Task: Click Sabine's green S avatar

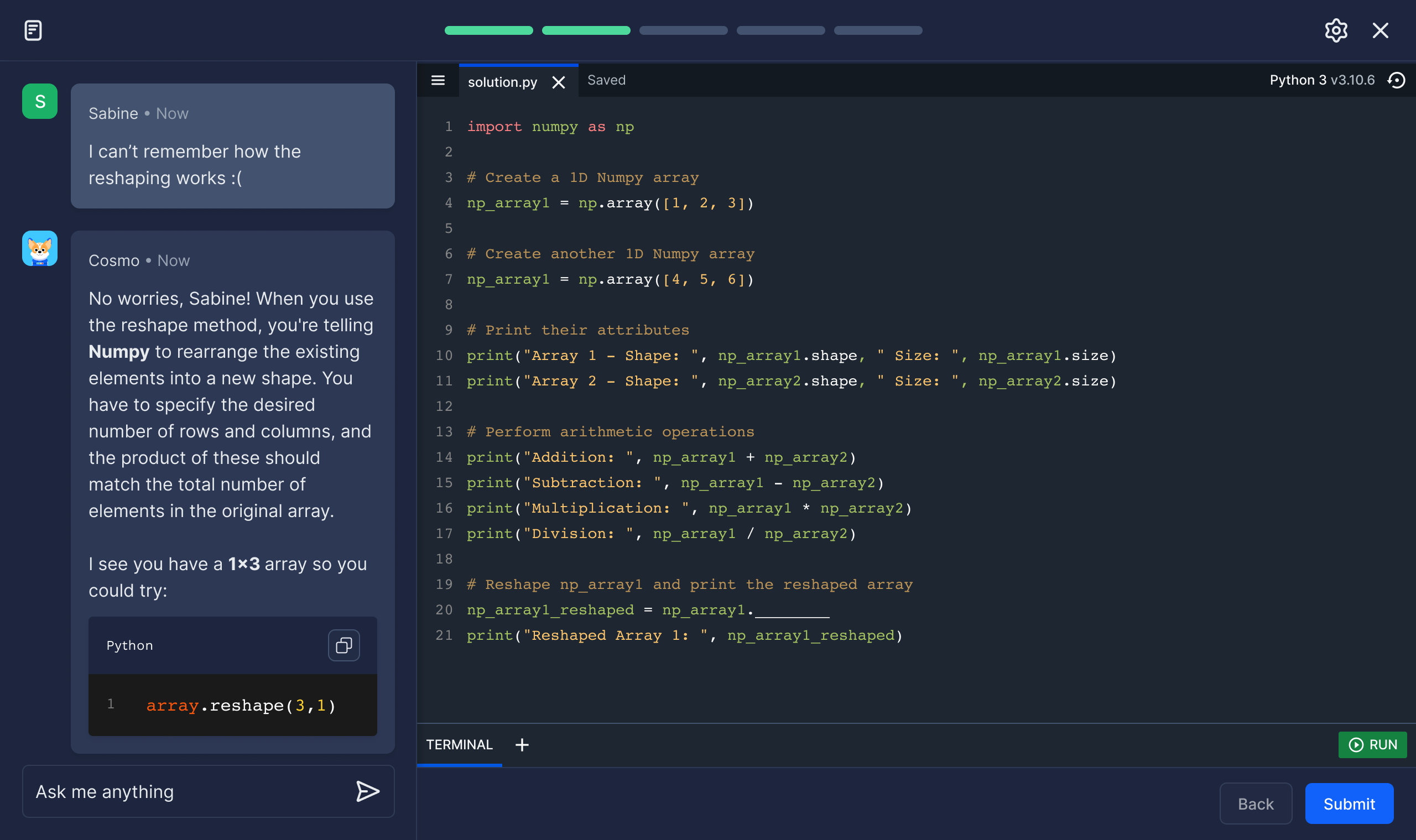Action: pyautogui.click(x=40, y=101)
